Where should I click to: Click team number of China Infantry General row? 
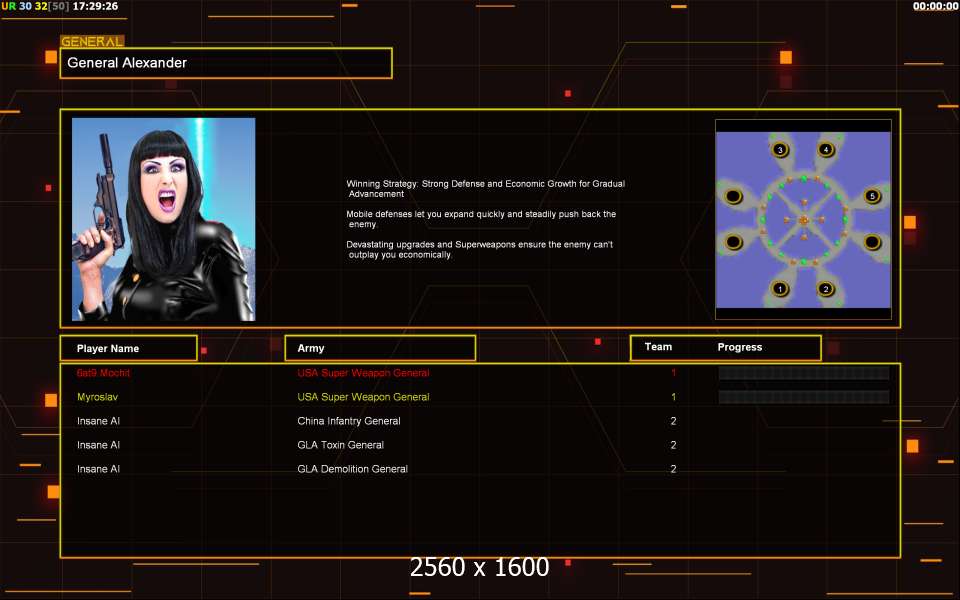tap(673, 421)
